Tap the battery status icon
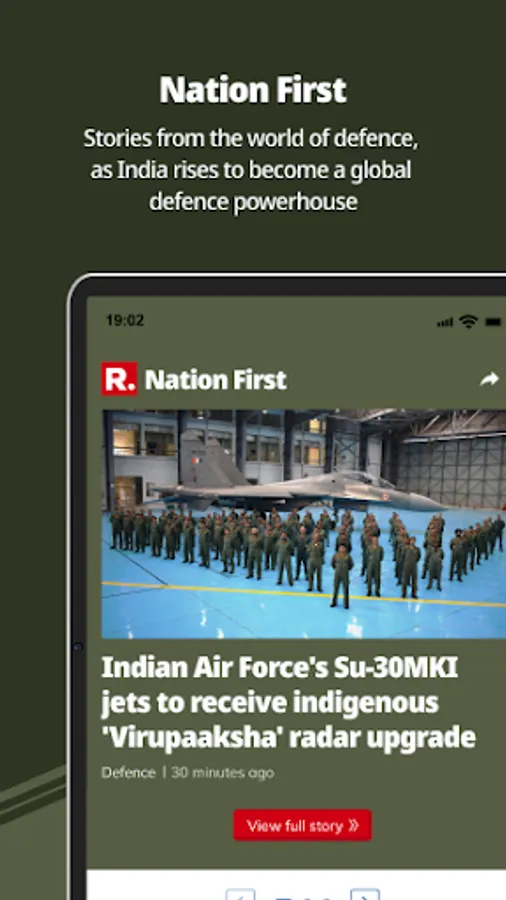This screenshot has width=506, height=900. click(x=493, y=322)
